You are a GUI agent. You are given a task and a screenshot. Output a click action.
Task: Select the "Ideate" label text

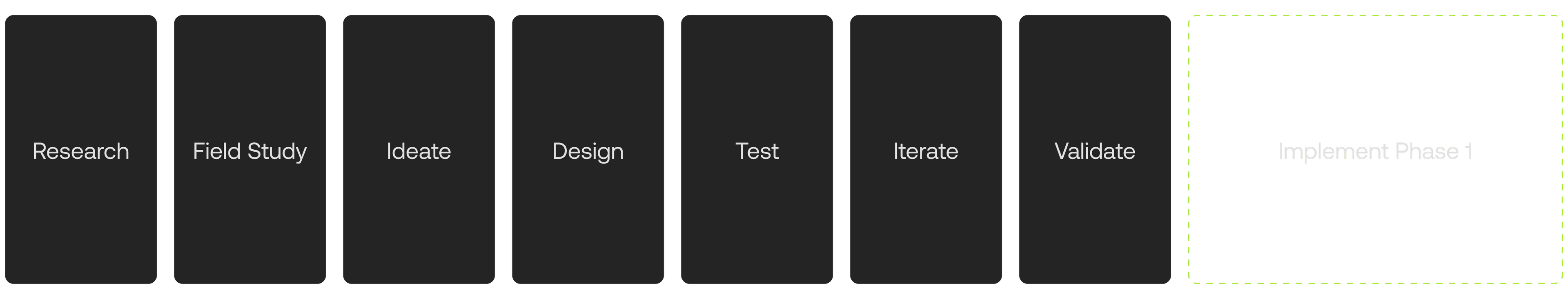click(419, 151)
